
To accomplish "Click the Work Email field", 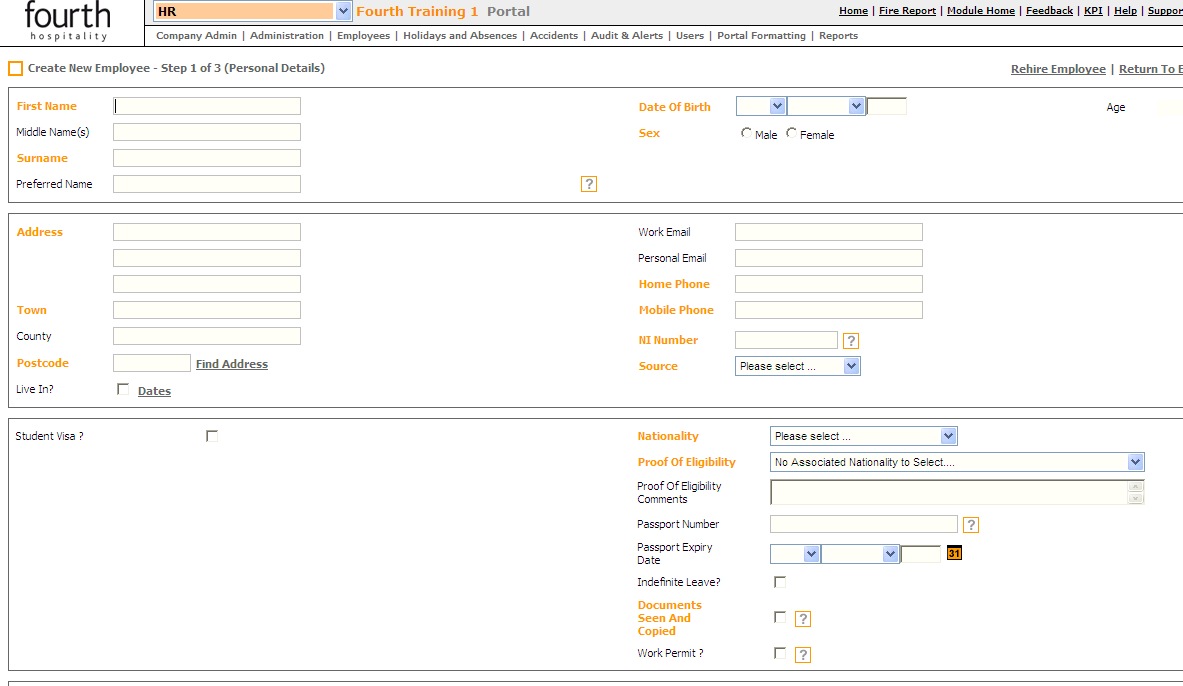I will point(828,232).
